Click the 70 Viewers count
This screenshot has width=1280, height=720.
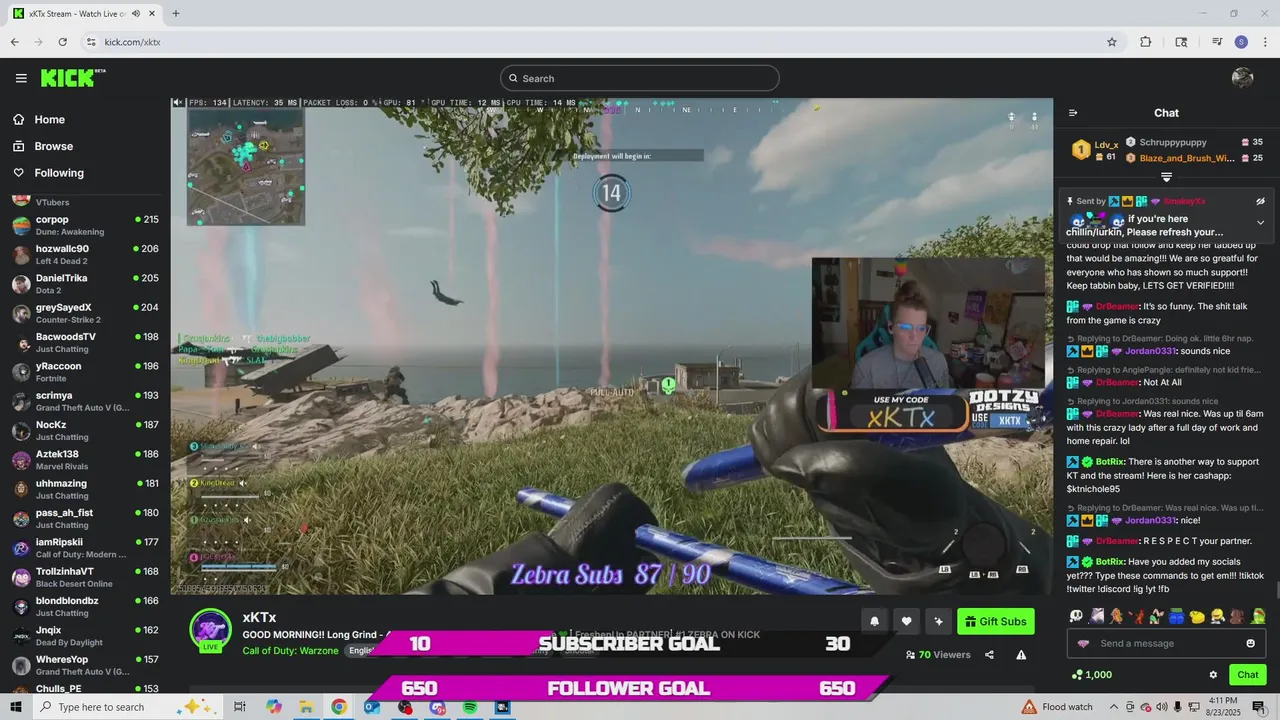pos(938,655)
